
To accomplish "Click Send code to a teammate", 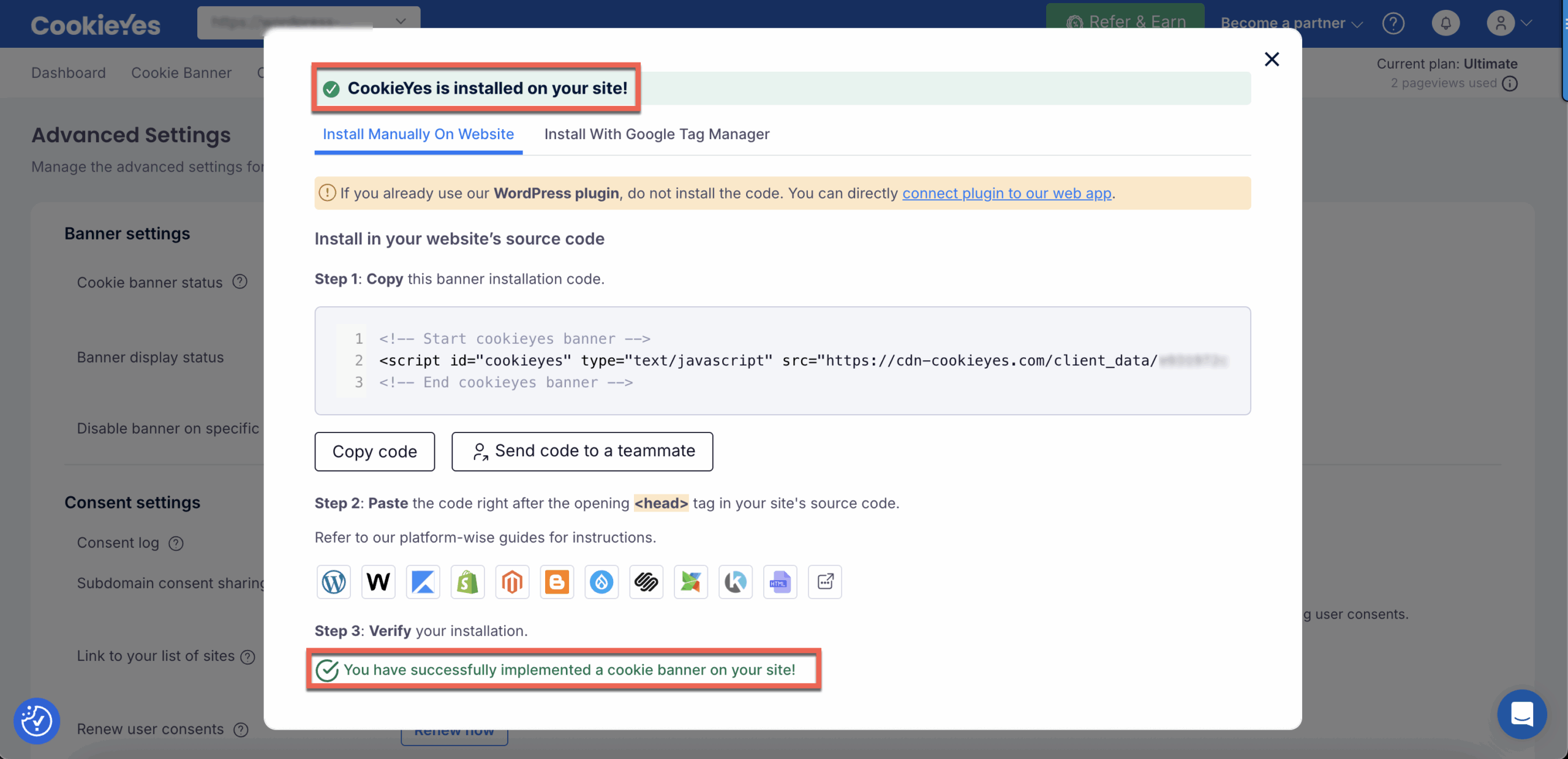I will [x=582, y=451].
